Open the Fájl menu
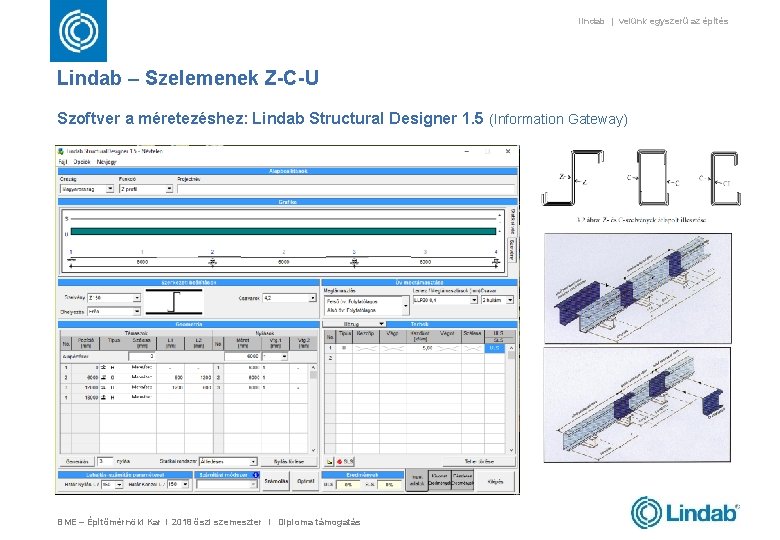Image resolution: width=780 pixels, height=540 pixels. point(63,162)
